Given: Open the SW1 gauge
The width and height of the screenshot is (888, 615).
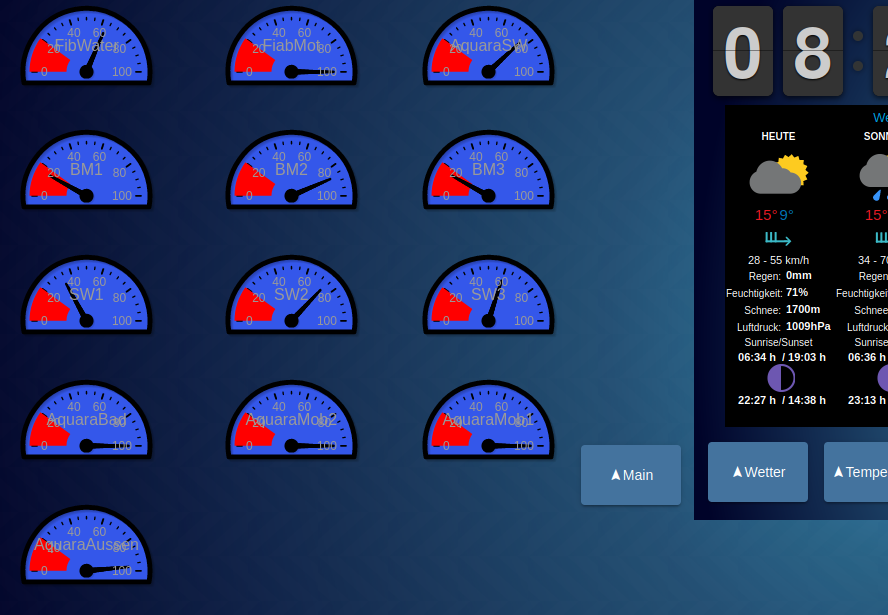Looking at the screenshot, I should pos(87,295).
